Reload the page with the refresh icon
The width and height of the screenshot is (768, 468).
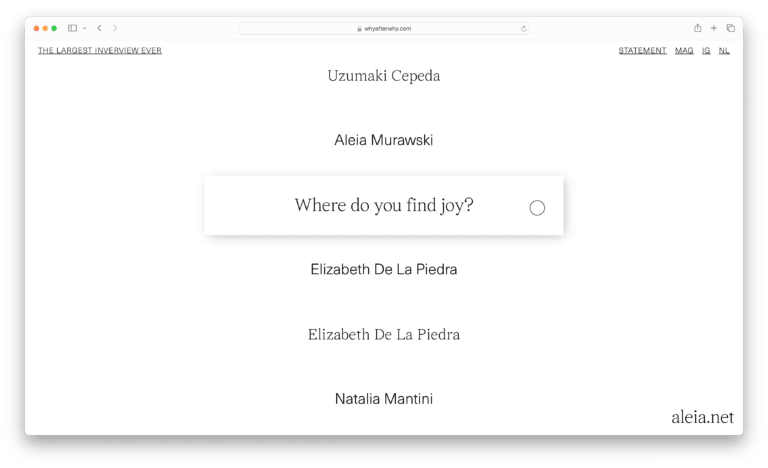524,29
